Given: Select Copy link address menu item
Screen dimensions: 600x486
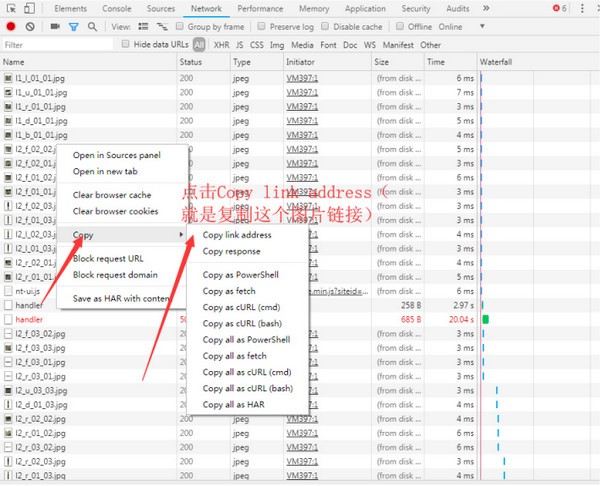Looking at the screenshot, I should [x=237, y=235].
